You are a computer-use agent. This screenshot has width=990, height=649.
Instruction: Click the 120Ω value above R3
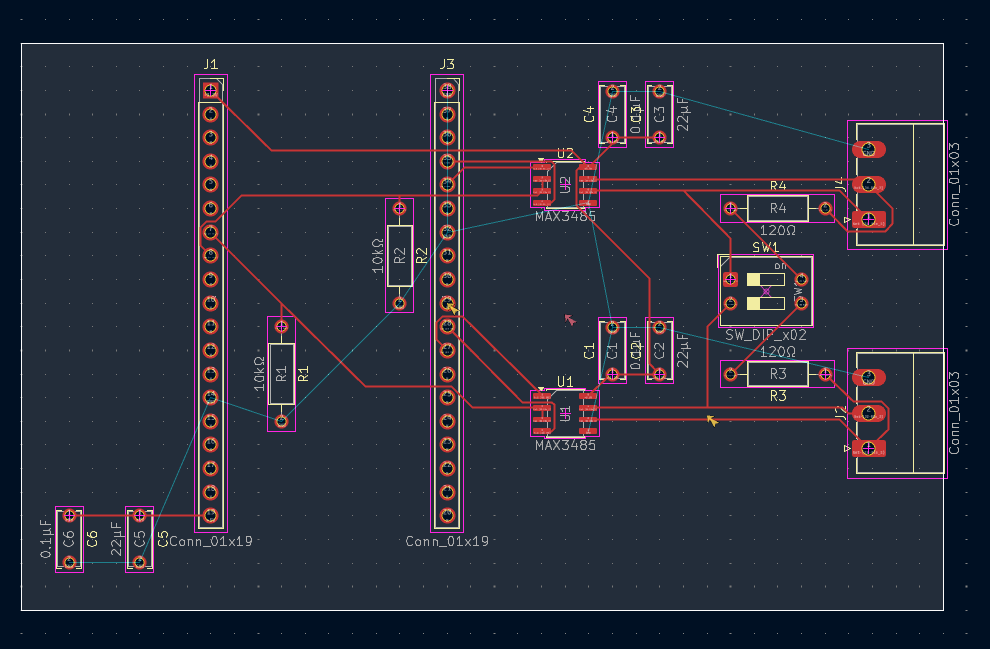(777, 352)
